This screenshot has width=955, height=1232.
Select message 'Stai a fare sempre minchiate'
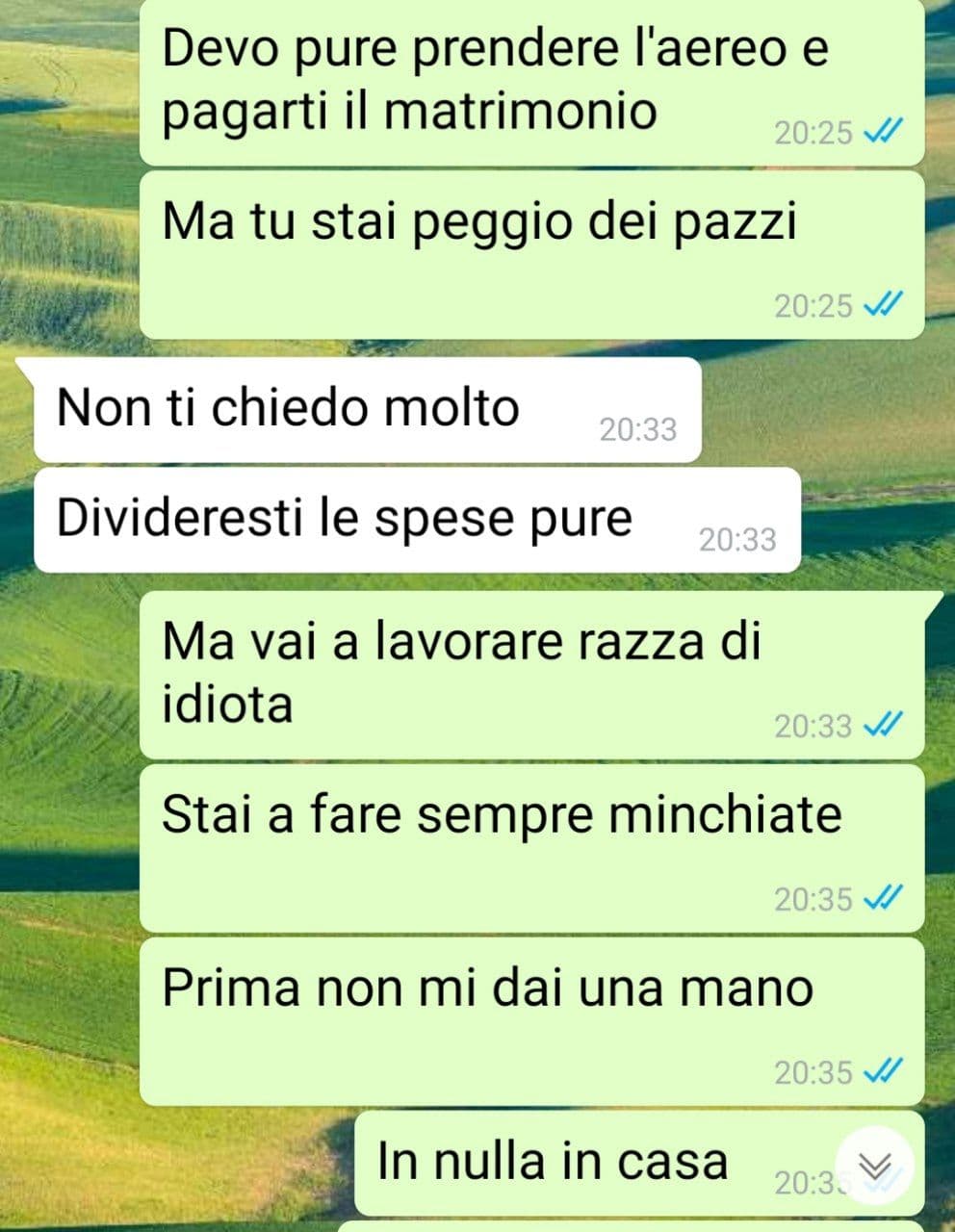pos(531,848)
